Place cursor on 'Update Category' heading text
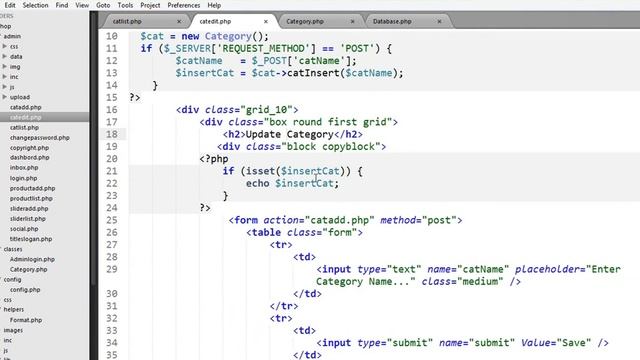The height and width of the screenshot is (360, 640). pyautogui.click(x=289, y=134)
